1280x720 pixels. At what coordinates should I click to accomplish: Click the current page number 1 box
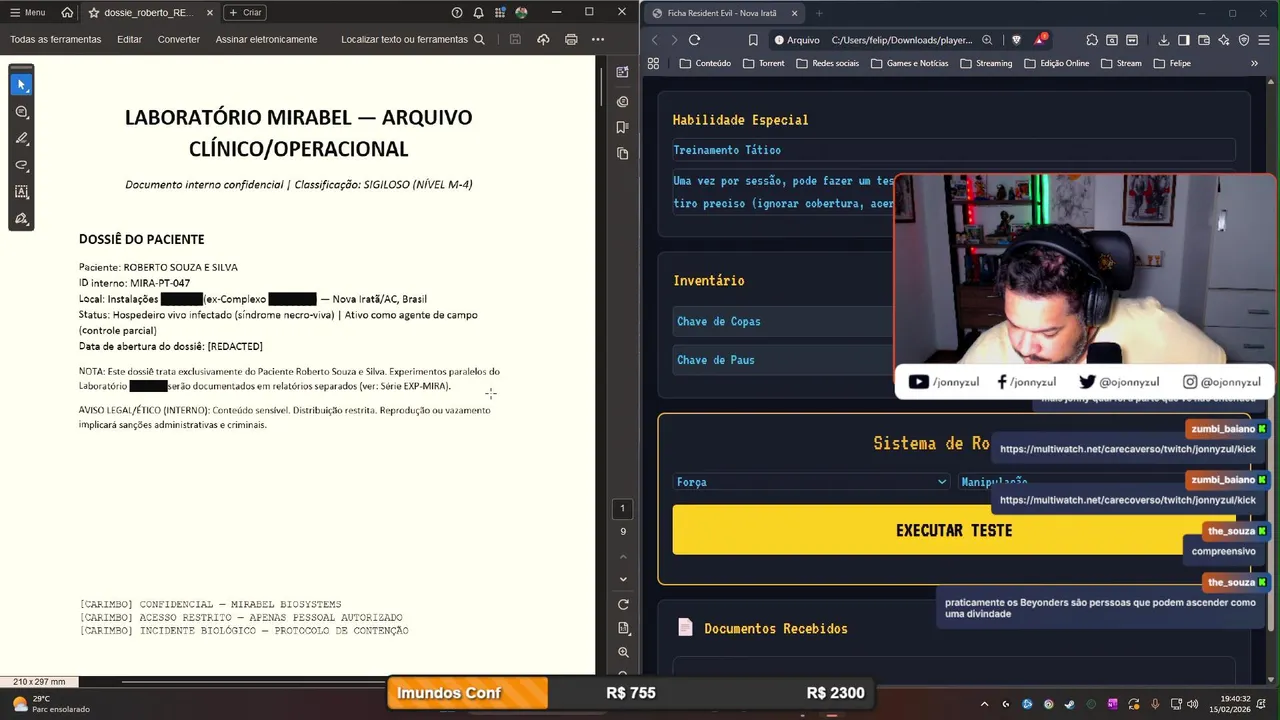click(x=622, y=508)
